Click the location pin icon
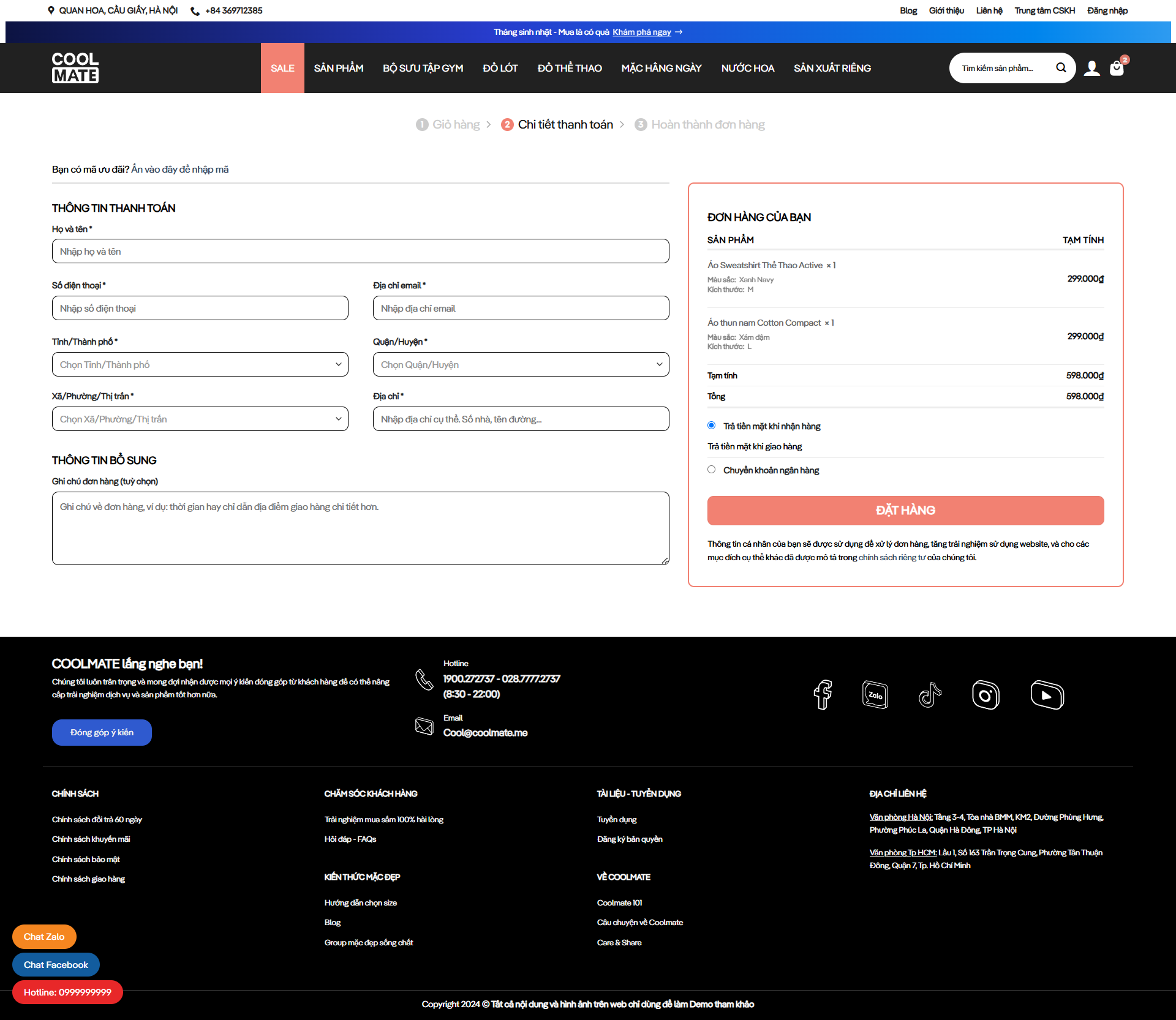This screenshot has height=1020, width=1176. tap(51, 10)
